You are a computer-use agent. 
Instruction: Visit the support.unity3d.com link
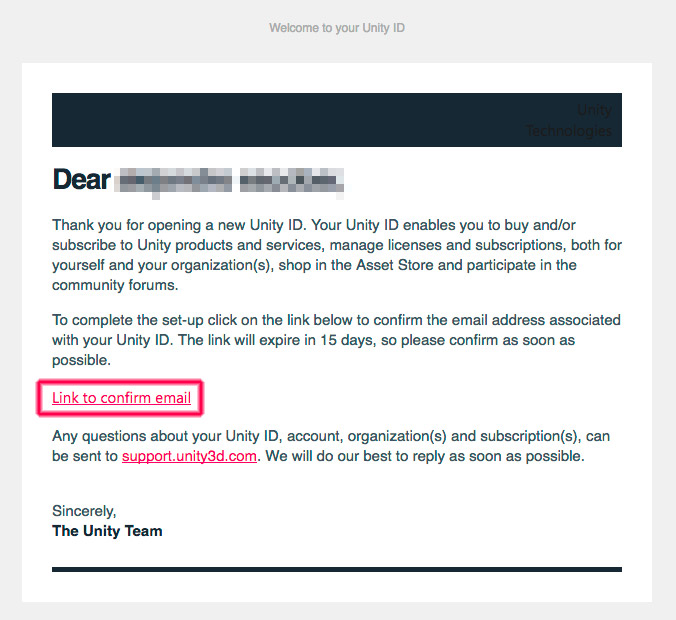pyautogui.click(x=189, y=456)
